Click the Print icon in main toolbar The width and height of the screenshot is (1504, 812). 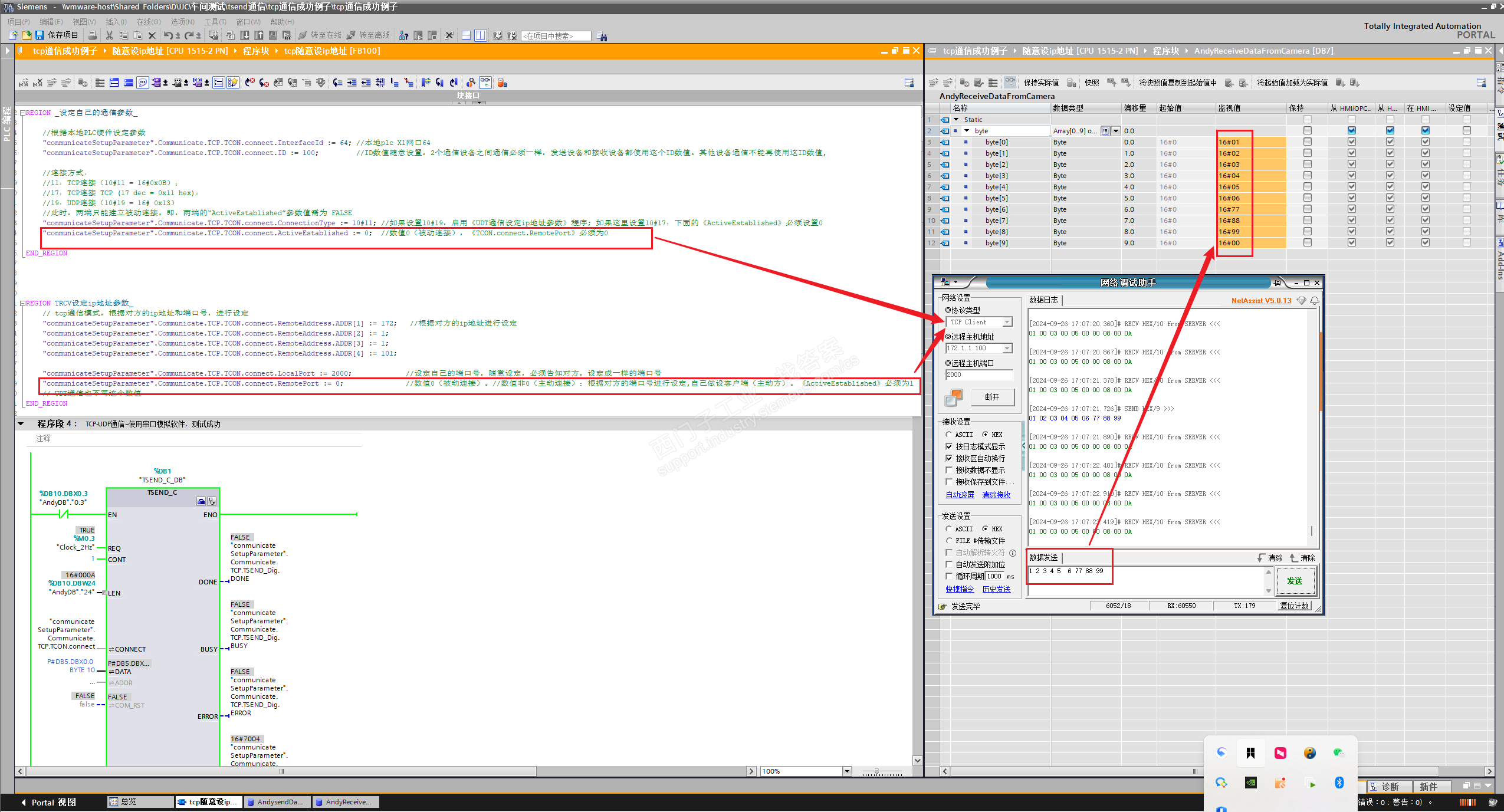click(93, 35)
